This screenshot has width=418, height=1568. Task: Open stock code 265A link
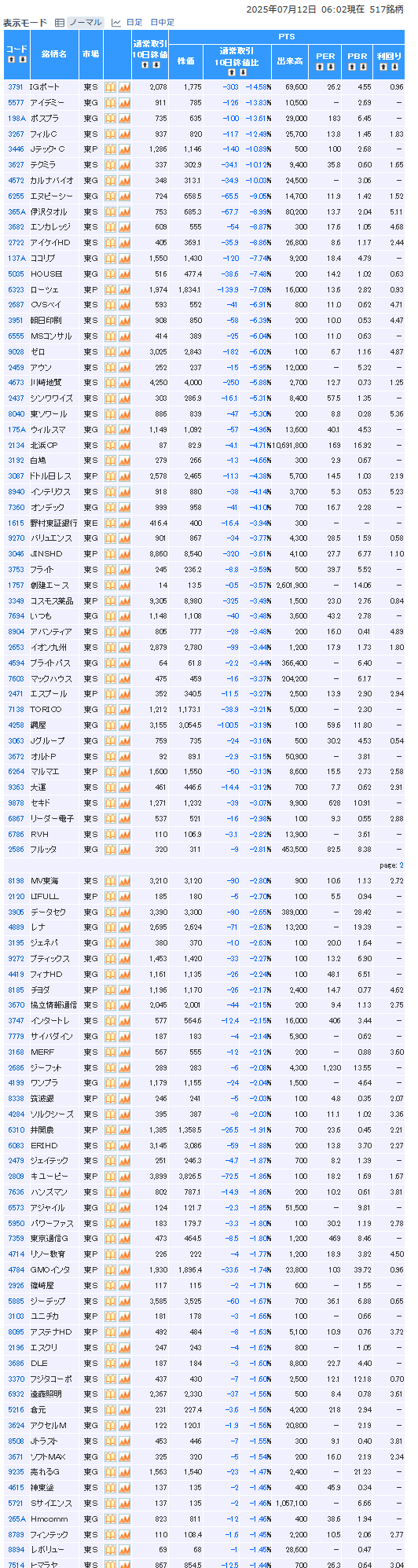(16, 1519)
